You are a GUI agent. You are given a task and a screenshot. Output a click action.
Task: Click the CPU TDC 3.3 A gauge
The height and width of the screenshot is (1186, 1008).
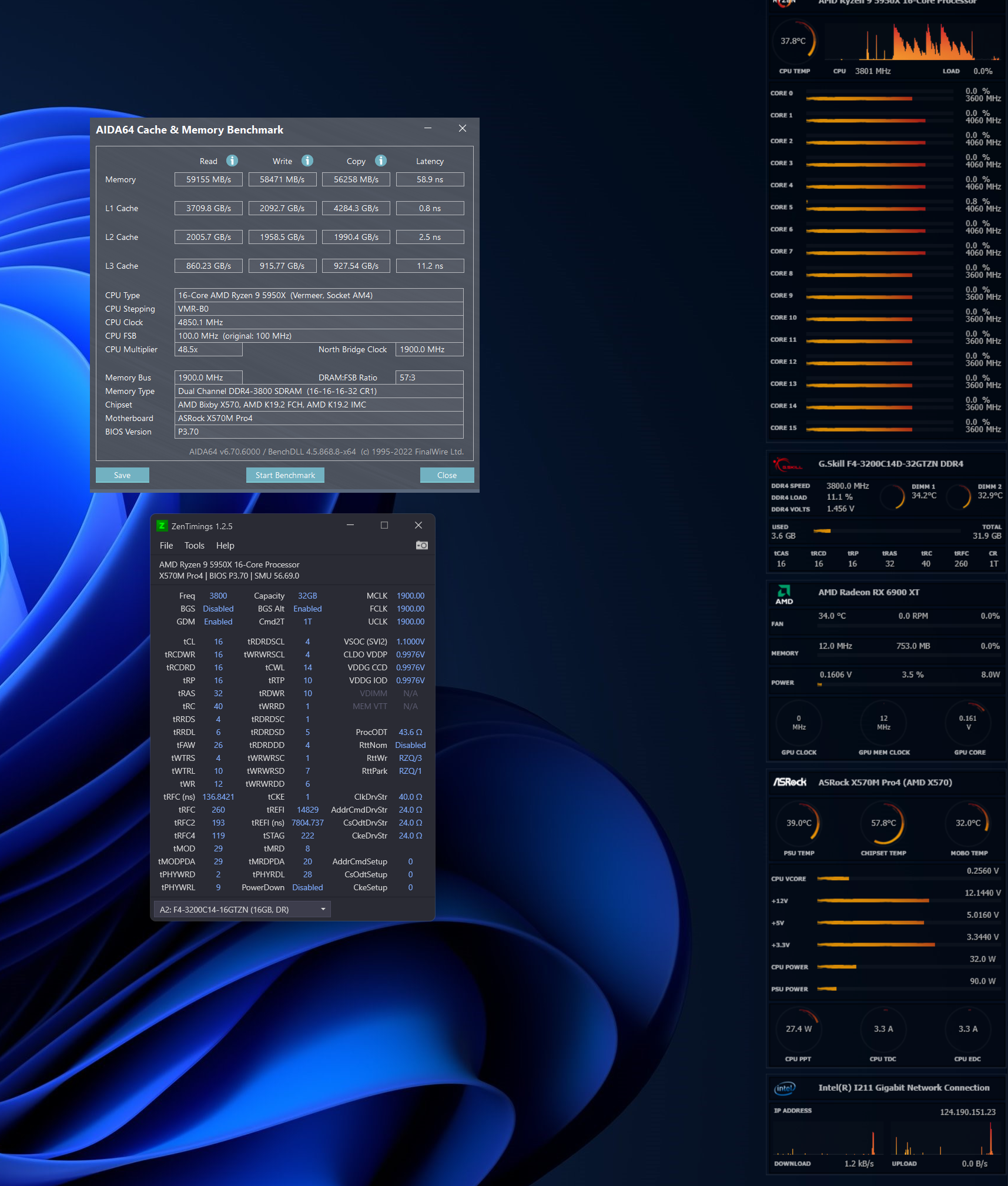pyautogui.click(x=883, y=1029)
